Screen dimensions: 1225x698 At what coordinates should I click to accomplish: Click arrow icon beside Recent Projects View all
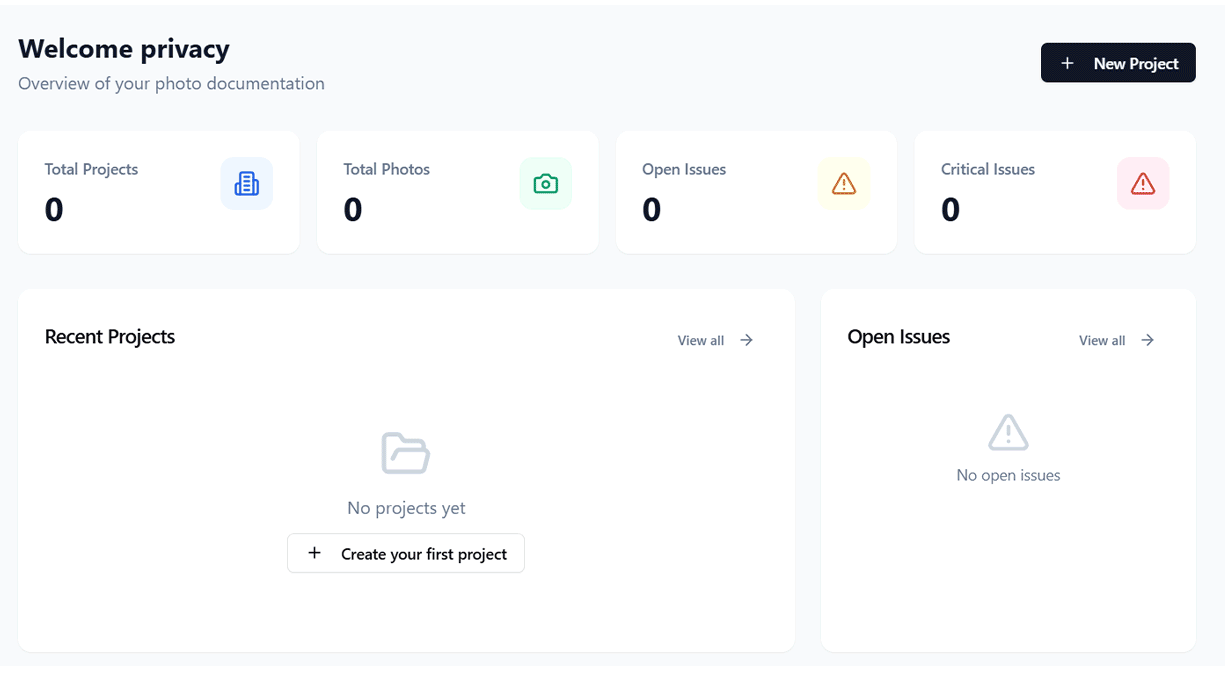coord(747,340)
